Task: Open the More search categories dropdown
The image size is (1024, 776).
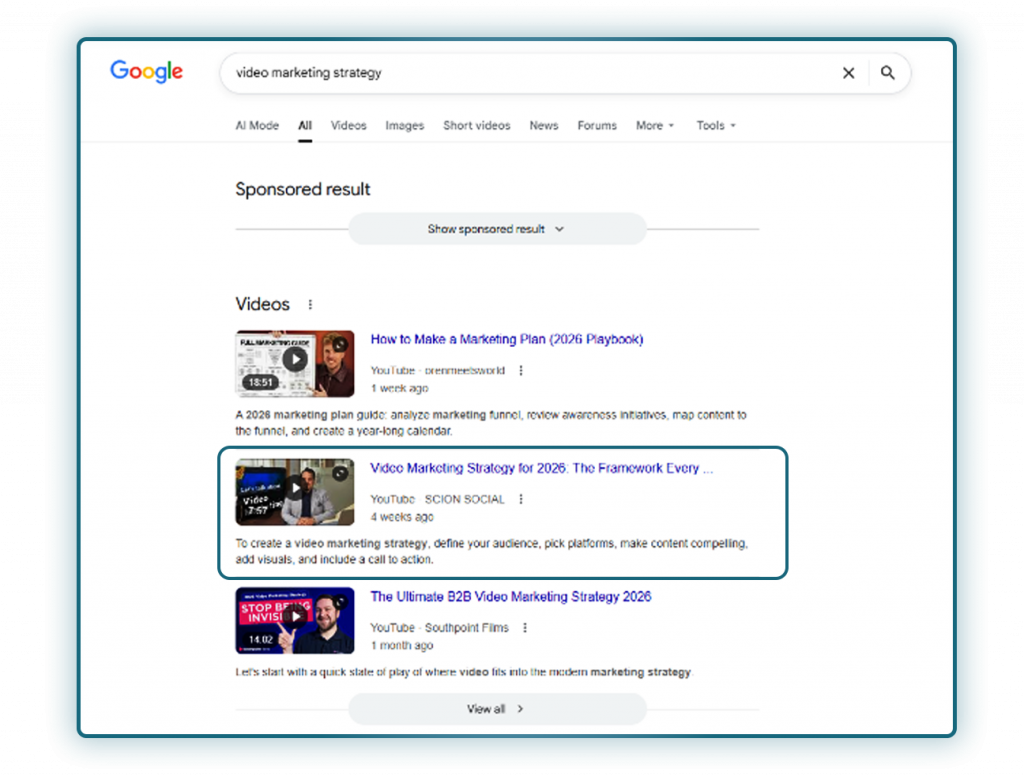Action: coord(654,125)
